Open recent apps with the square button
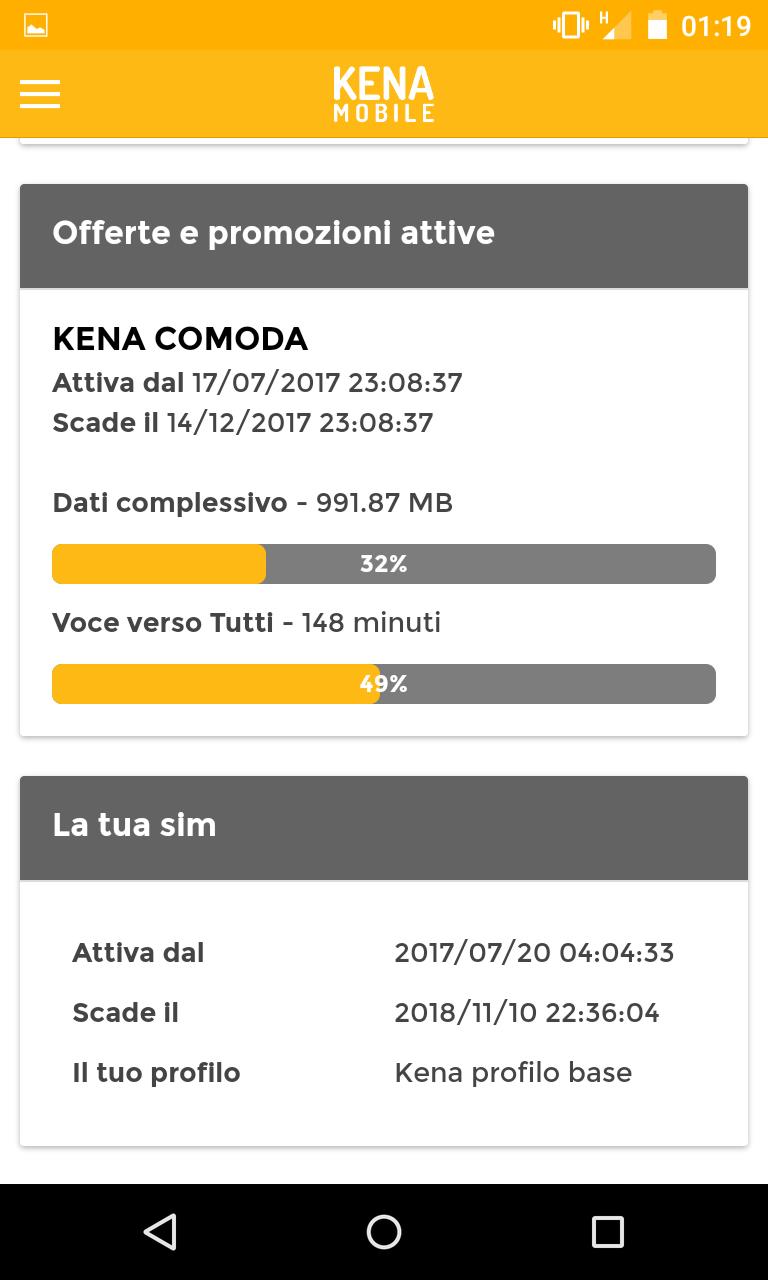This screenshot has width=768, height=1280. [607, 1231]
